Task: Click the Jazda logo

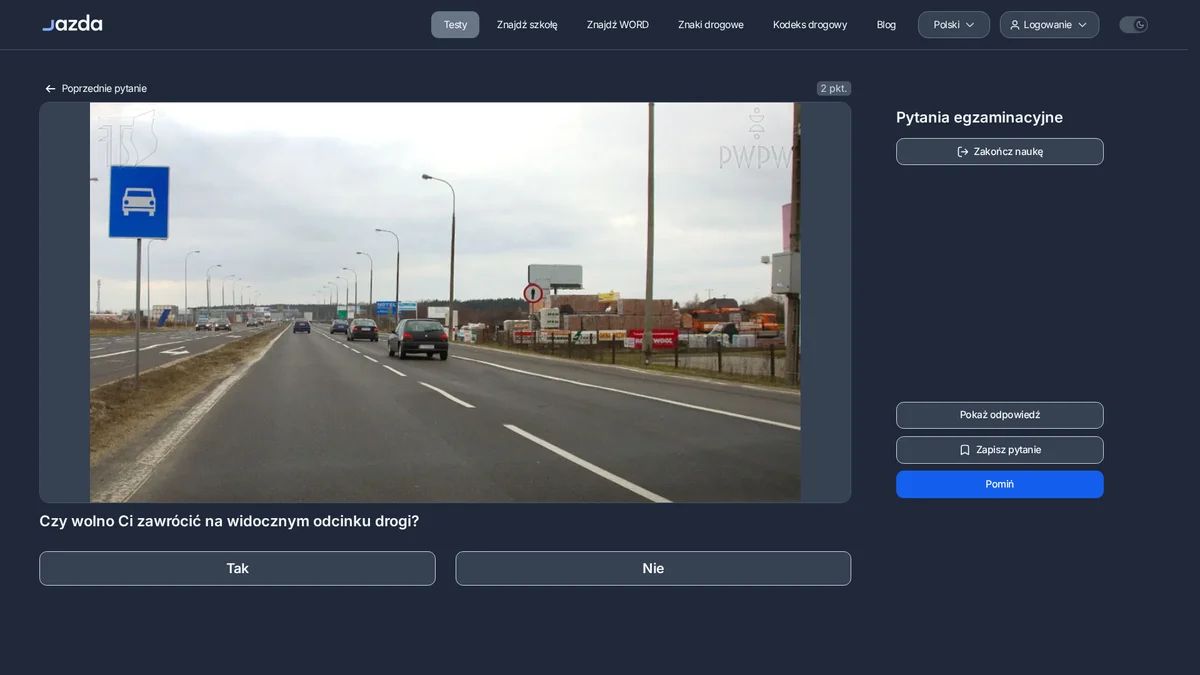Action: pos(72,24)
